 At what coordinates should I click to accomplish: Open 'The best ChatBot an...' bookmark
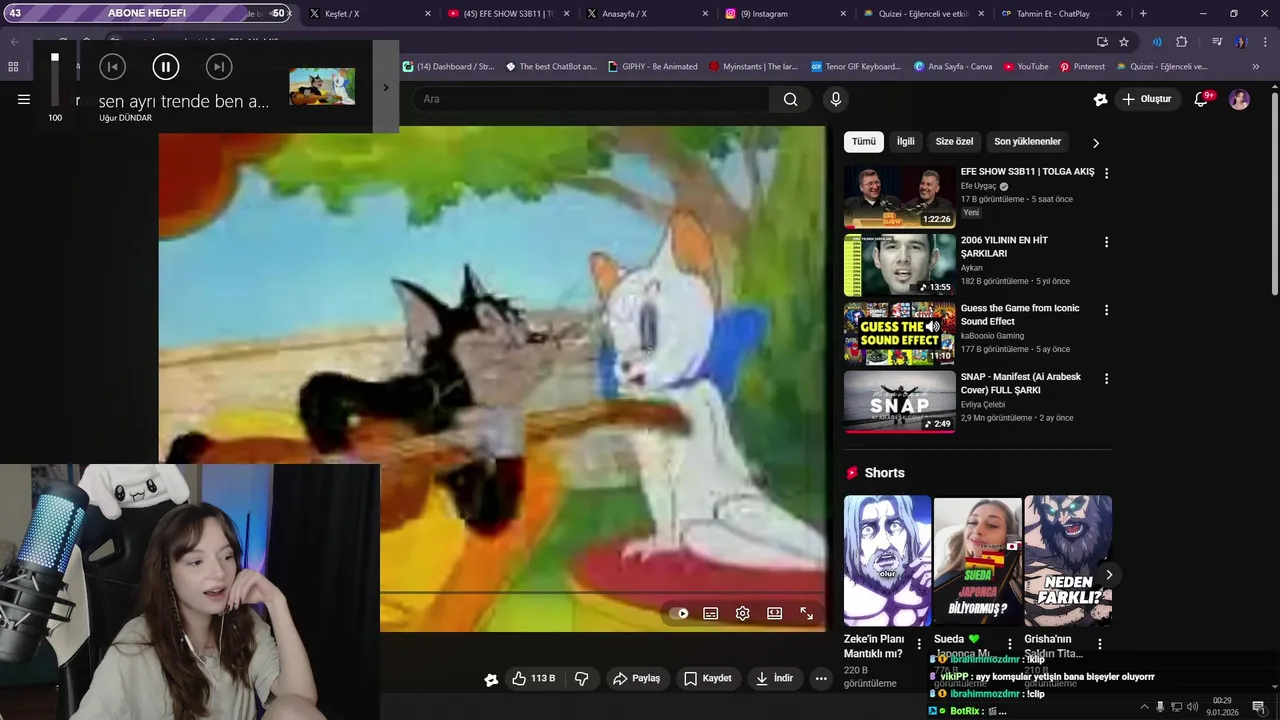[551, 67]
